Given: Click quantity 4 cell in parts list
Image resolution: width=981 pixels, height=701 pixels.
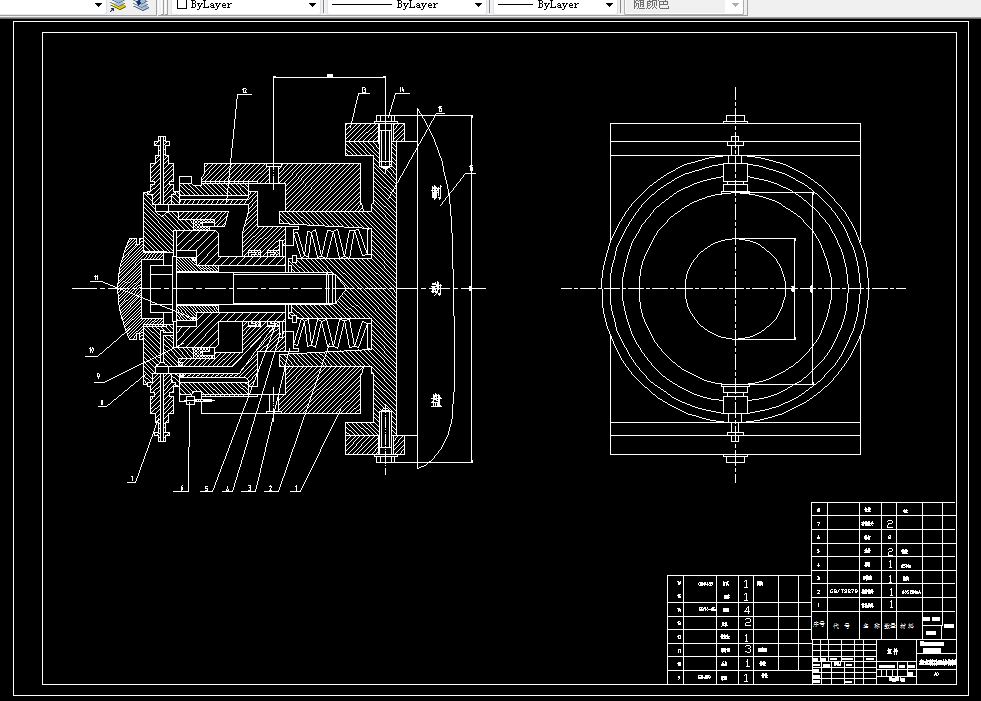Looking at the screenshot, I should pos(746,610).
